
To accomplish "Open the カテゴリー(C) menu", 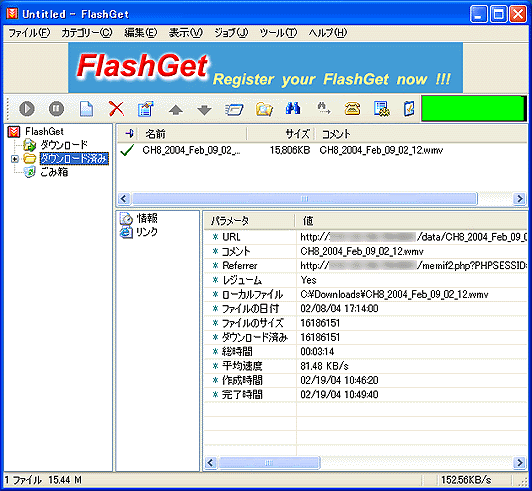I will click(87, 33).
